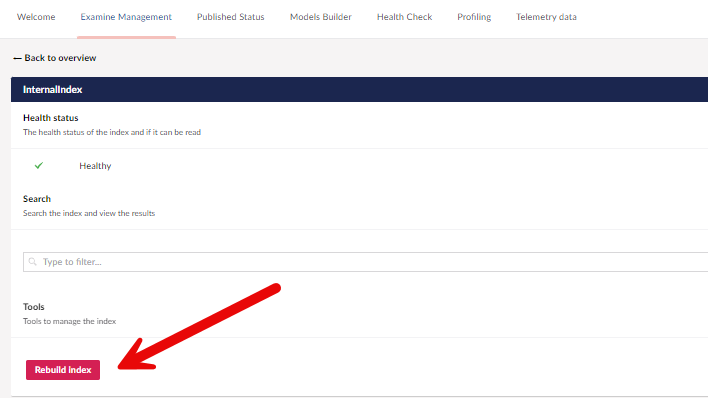Click the green Healthy checkmark icon
Image resolution: width=708 pixels, height=398 pixels.
39,165
